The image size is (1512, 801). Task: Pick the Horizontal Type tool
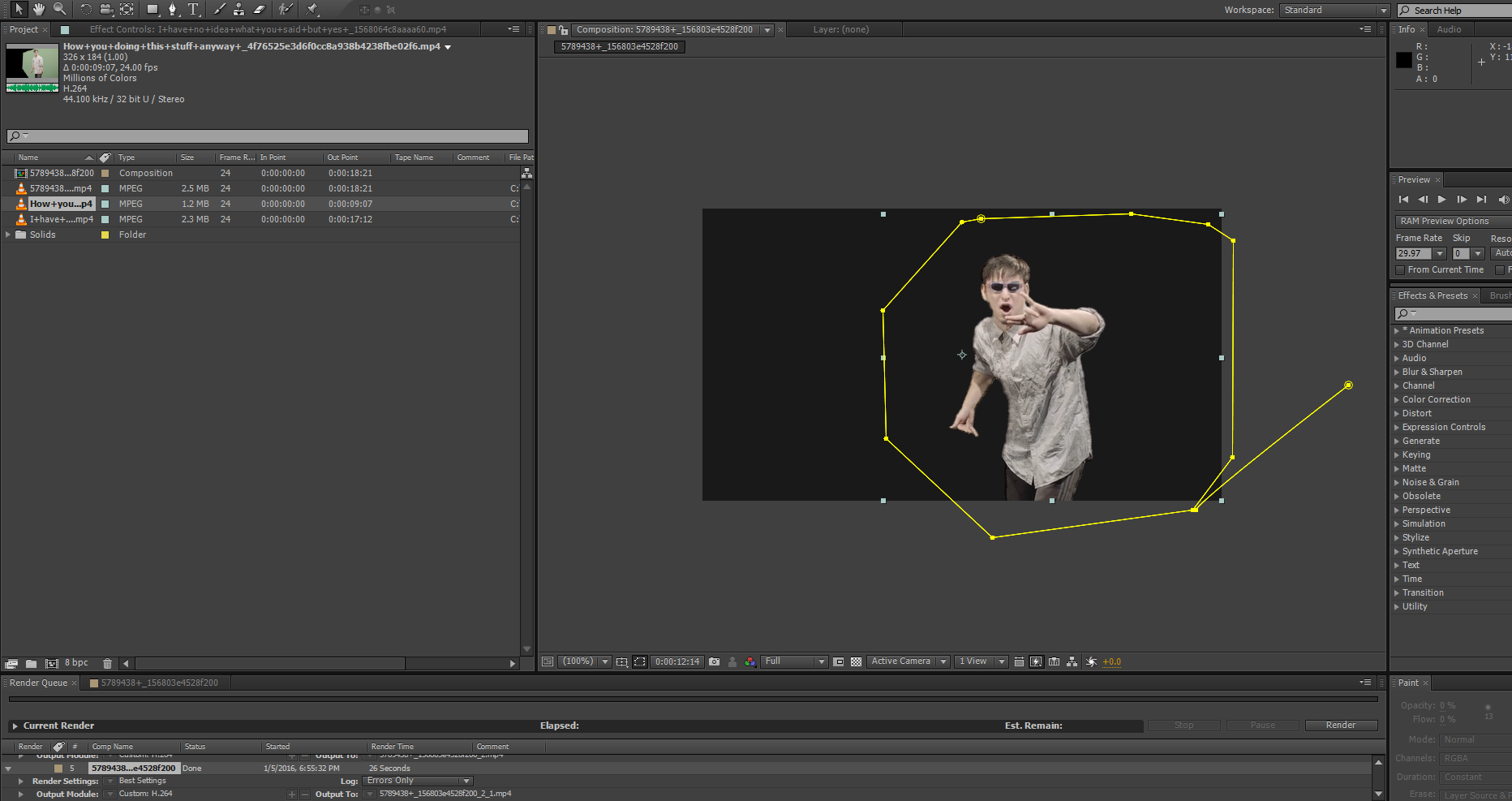[193, 10]
